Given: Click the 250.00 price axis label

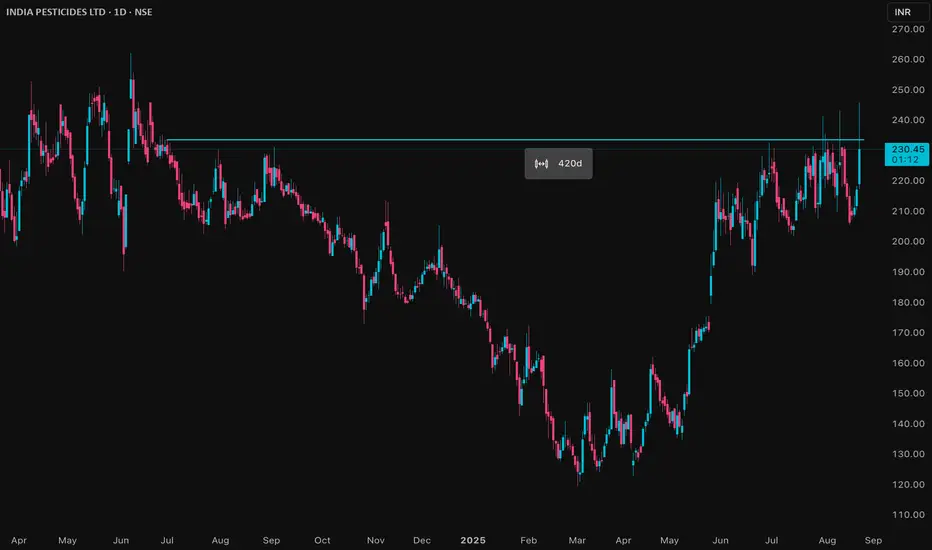Looking at the screenshot, I should pos(908,90).
